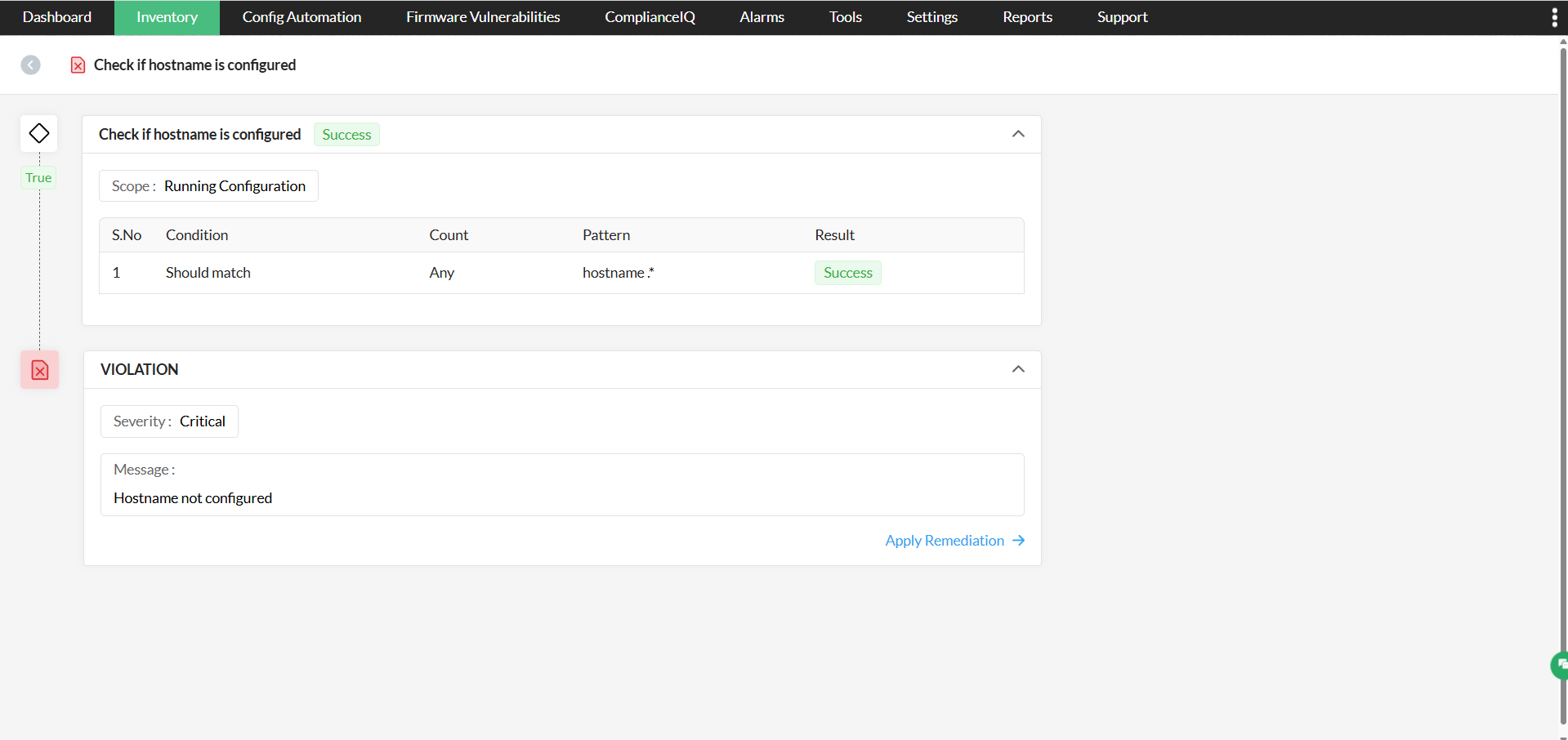Click the vertical scrollbar on the right edge
Screen dimensions: 1568x740
1563,368
